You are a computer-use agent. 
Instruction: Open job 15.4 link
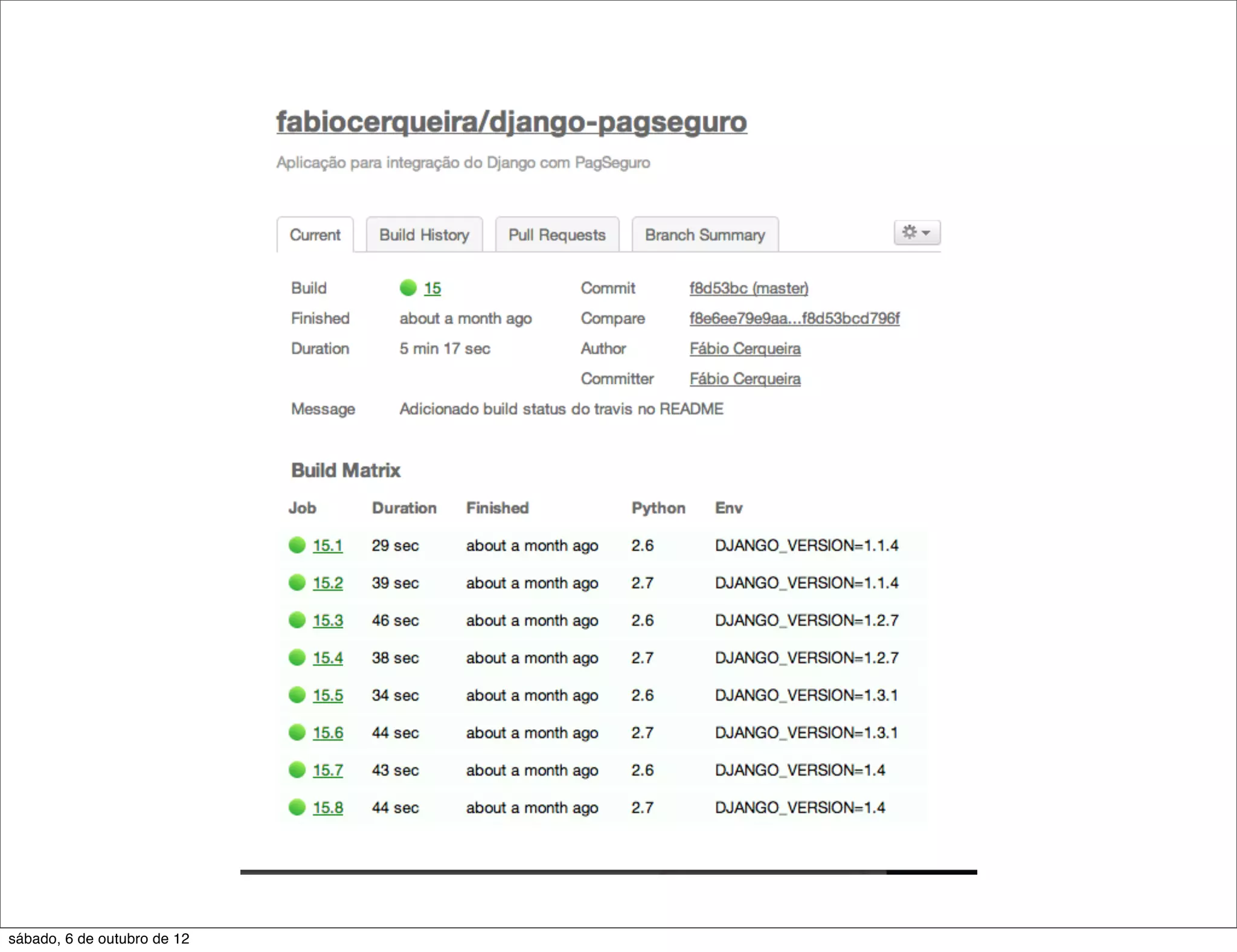click(328, 658)
